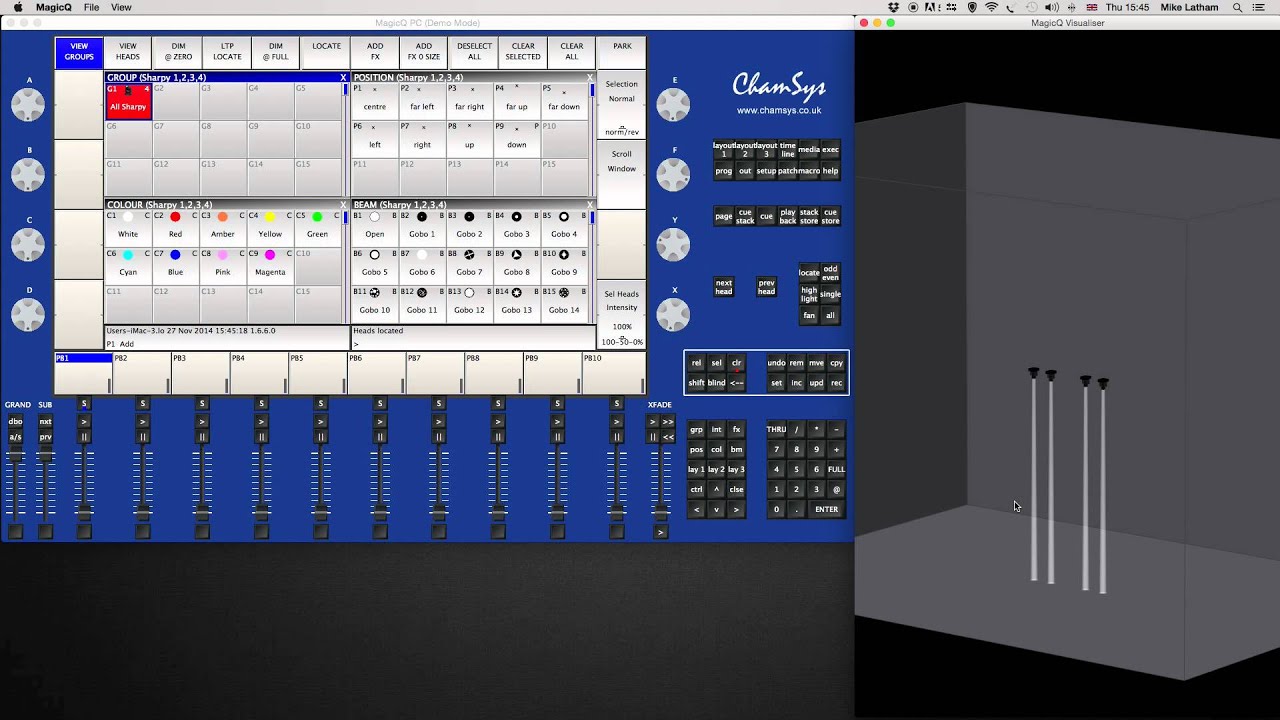Select the All Sharpy group
The width and height of the screenshot is (1280, 720).
[x=128, y=101]
